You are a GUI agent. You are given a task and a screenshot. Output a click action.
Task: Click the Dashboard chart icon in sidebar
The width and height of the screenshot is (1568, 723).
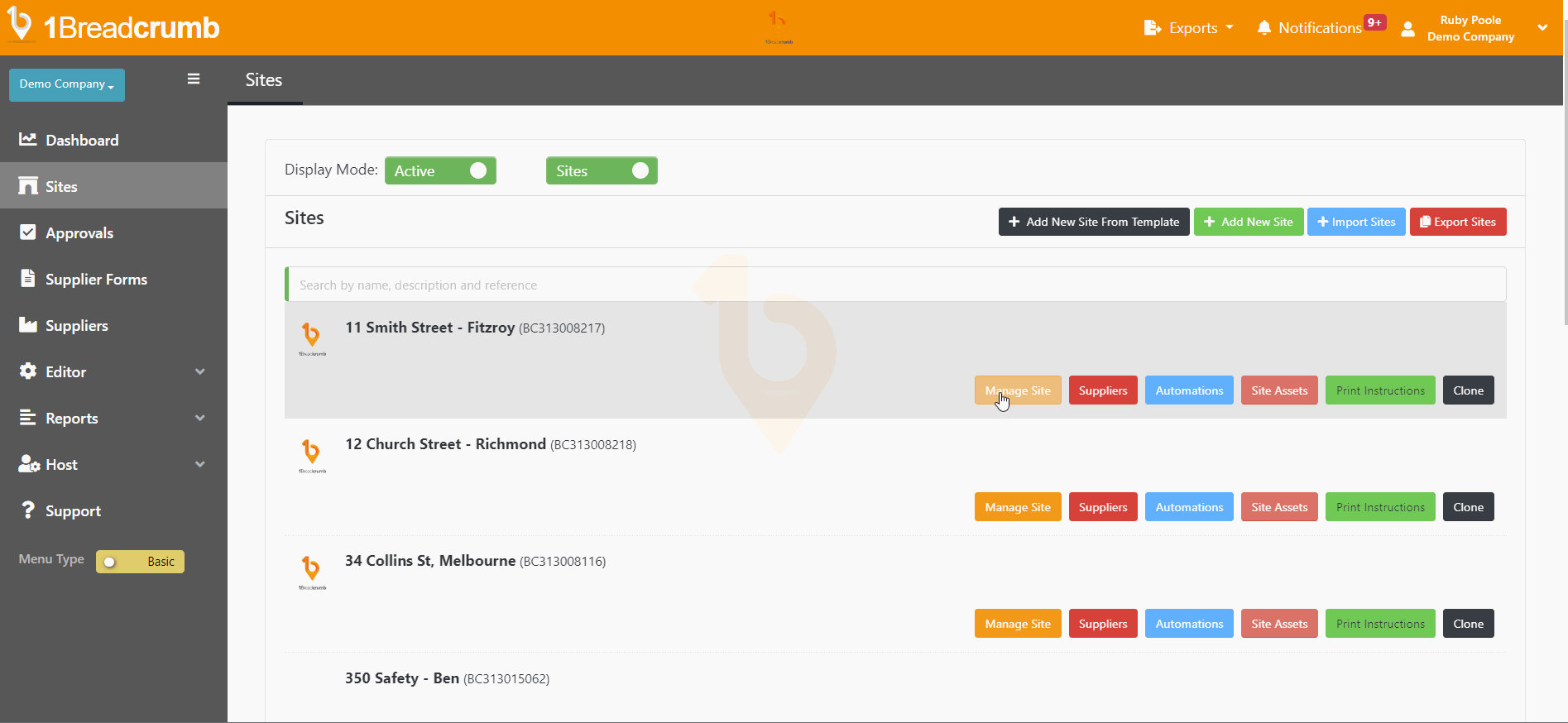coord(28,140)
